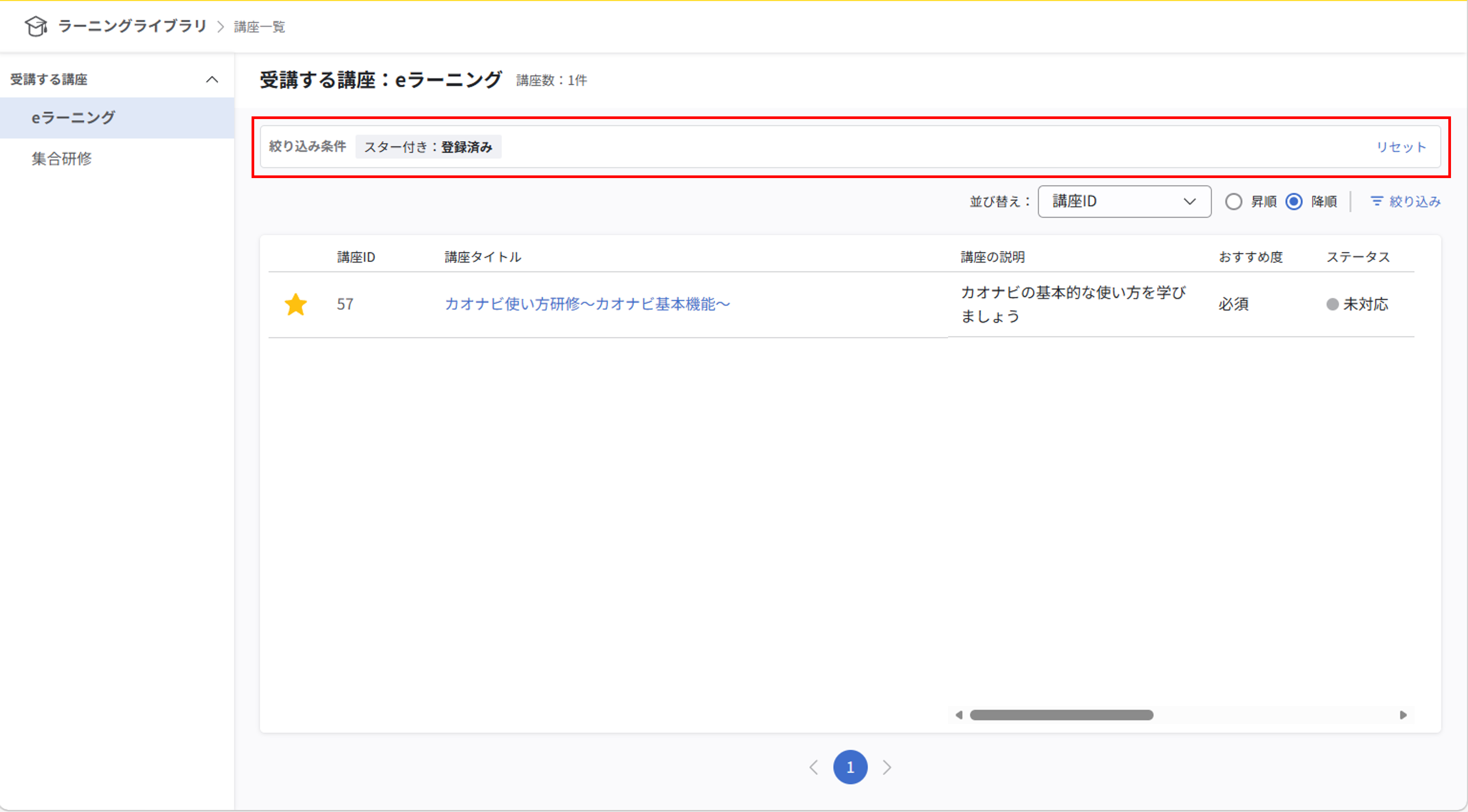The height and width of the screenshot is (812, 1468).
Task: Click the horizontal scrollbar thumb
Action: (1061, 715)
